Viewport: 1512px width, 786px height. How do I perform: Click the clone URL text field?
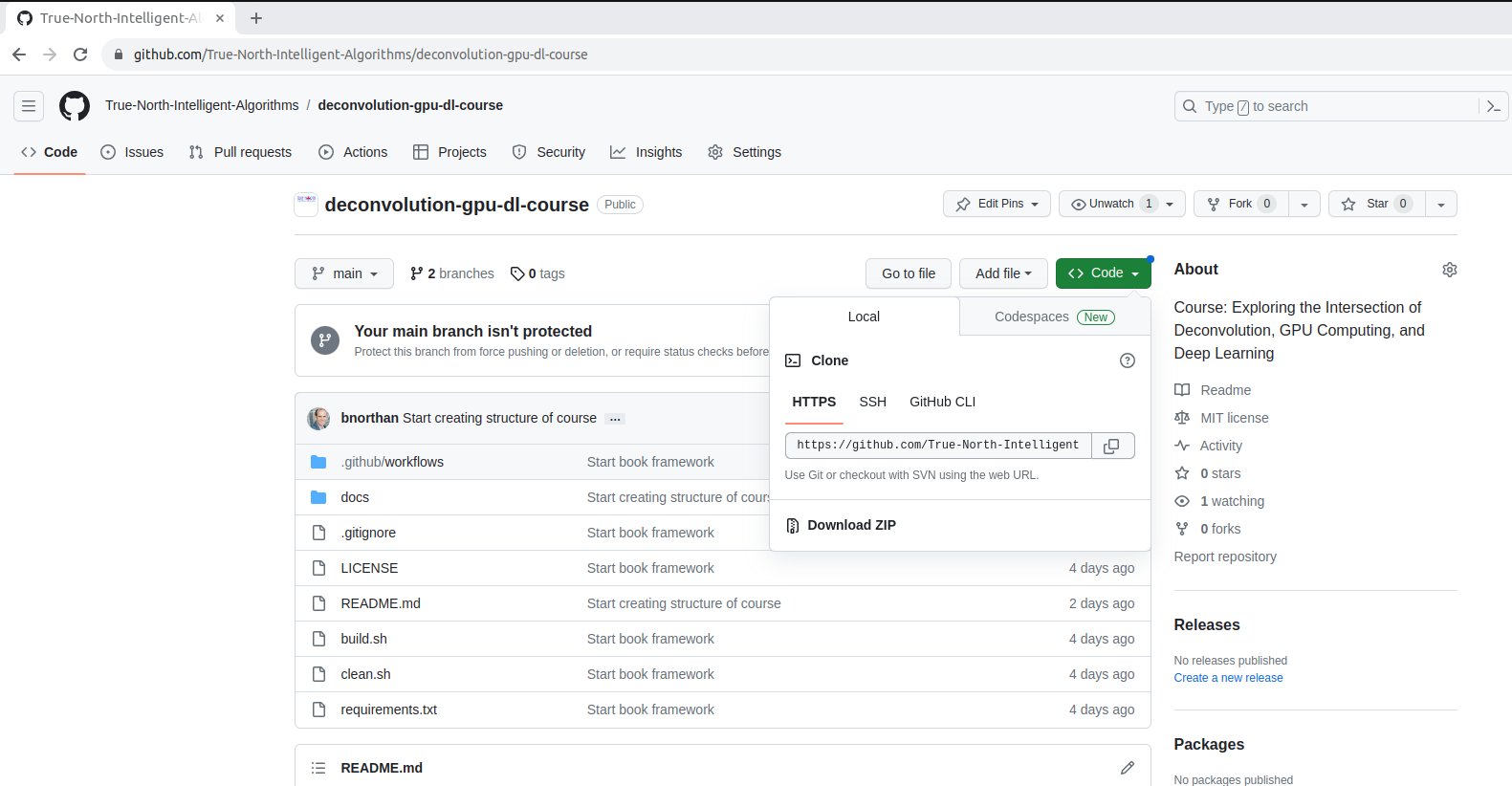[x=938, y=446]
